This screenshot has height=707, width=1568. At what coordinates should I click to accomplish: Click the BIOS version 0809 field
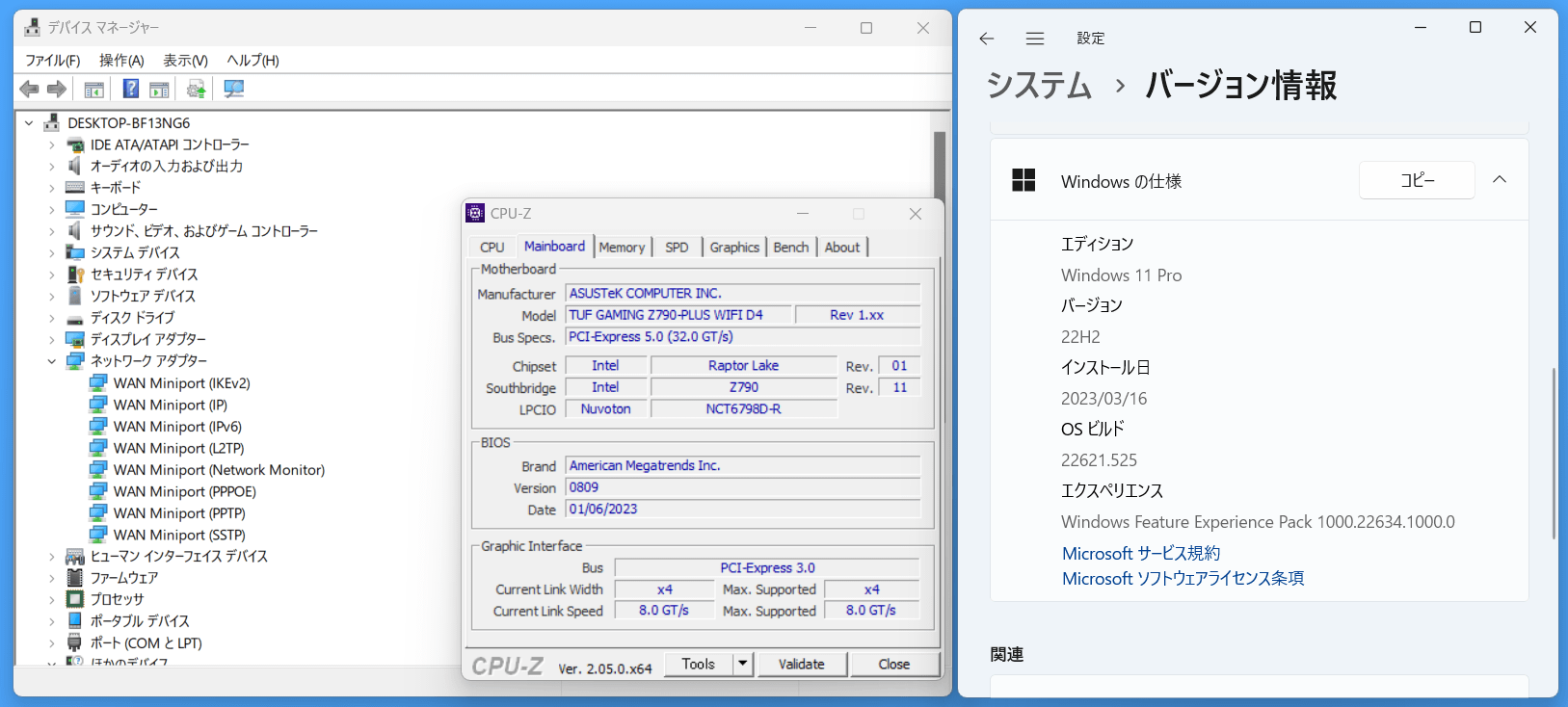(743, 487)
